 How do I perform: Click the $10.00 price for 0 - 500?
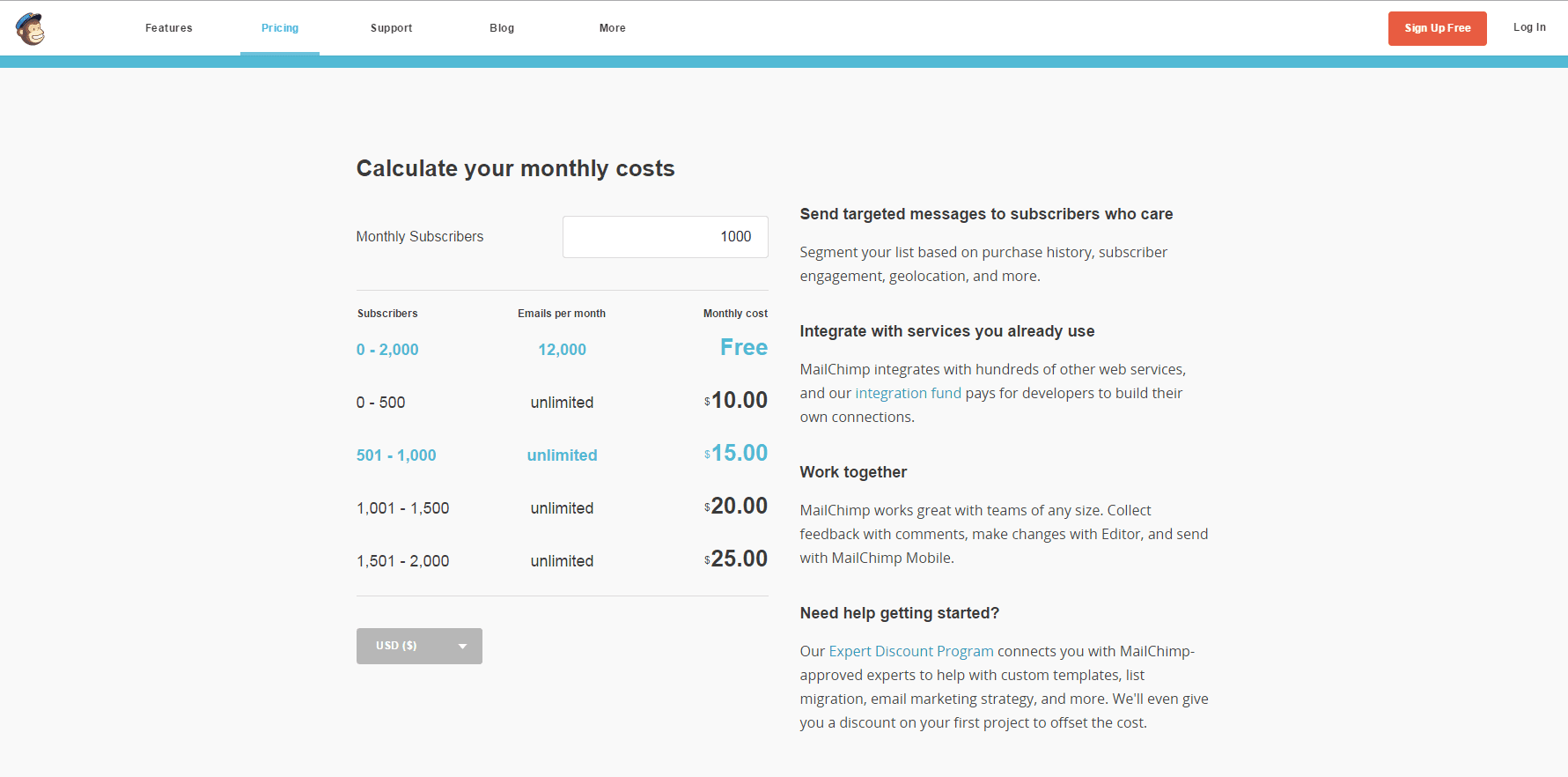coord(738,401)
